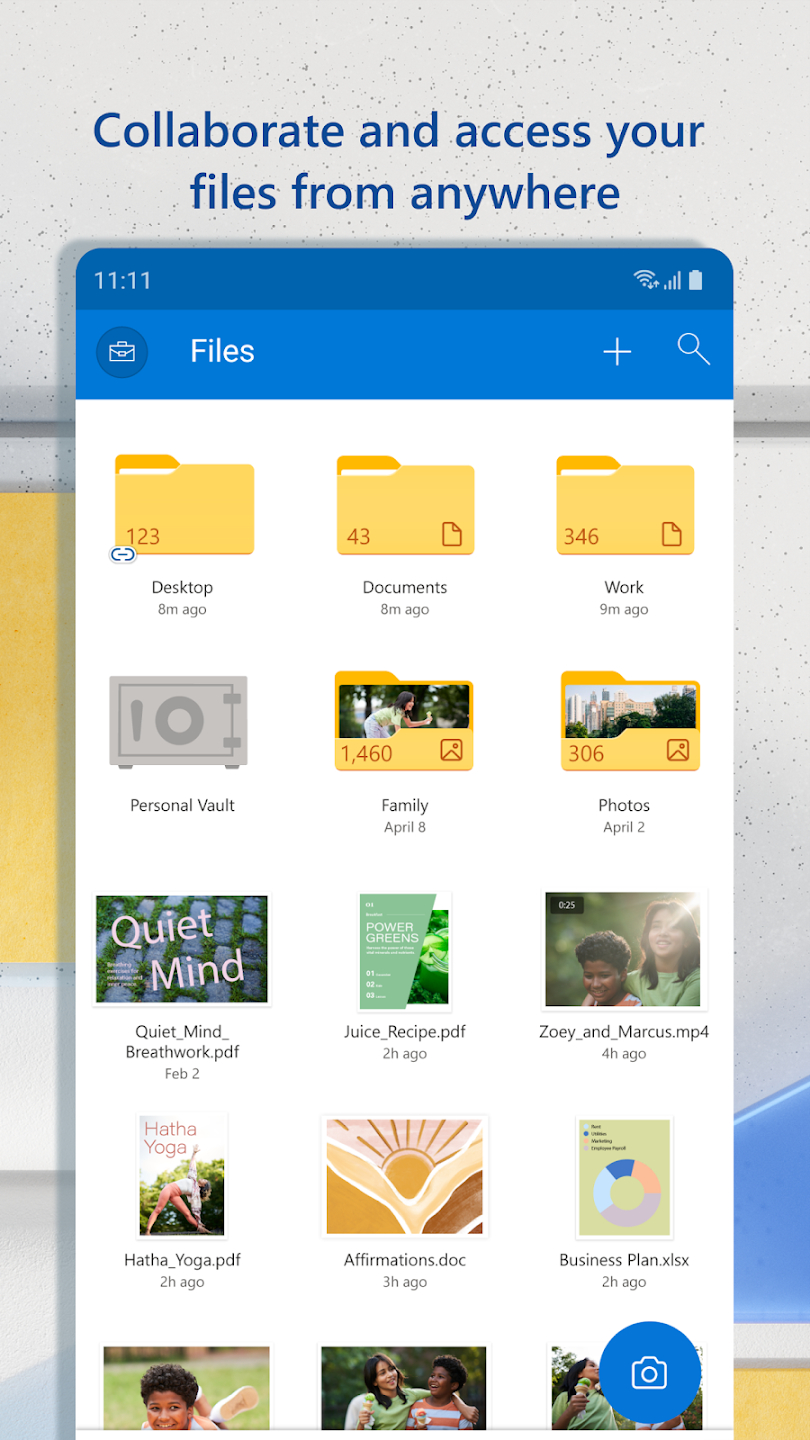Tap the blue camera upload button
This screenshot has height=1440, width=810.
click(x=649, y=1373)
